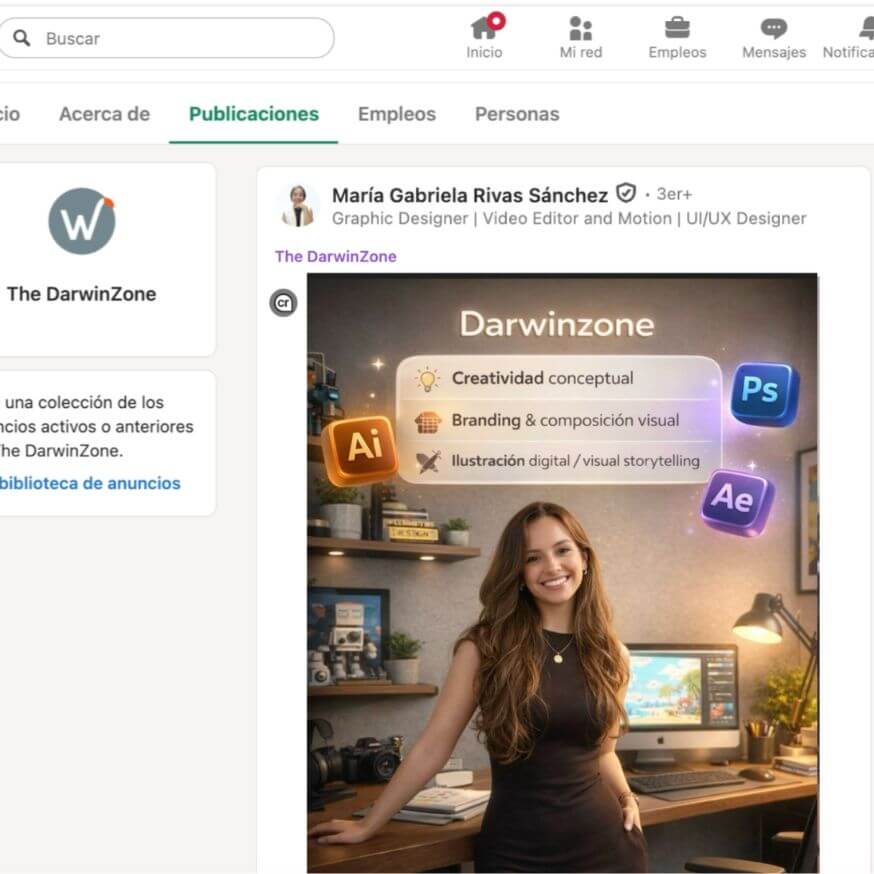Screen dimensions: 874x874
Task: Click The DarwinZone company name in sidebar
Action: [x=81, y=294]
